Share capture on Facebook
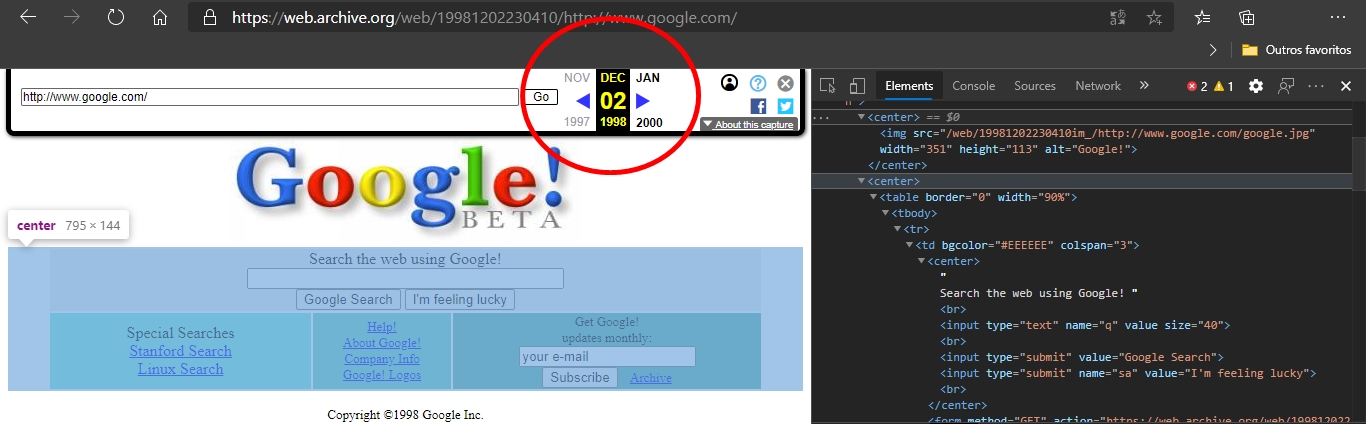1366x424 pixels. point(758,106)
